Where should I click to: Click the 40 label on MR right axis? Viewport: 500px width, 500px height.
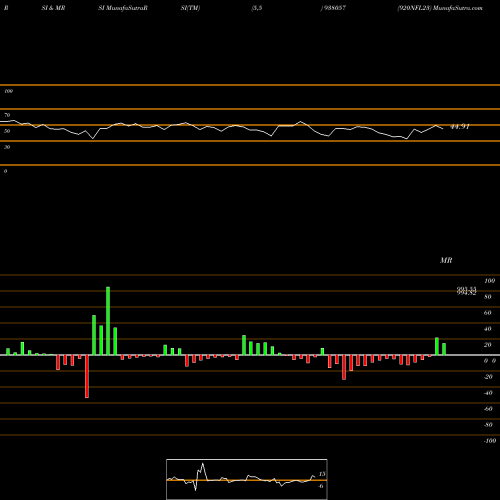(488, 329)
